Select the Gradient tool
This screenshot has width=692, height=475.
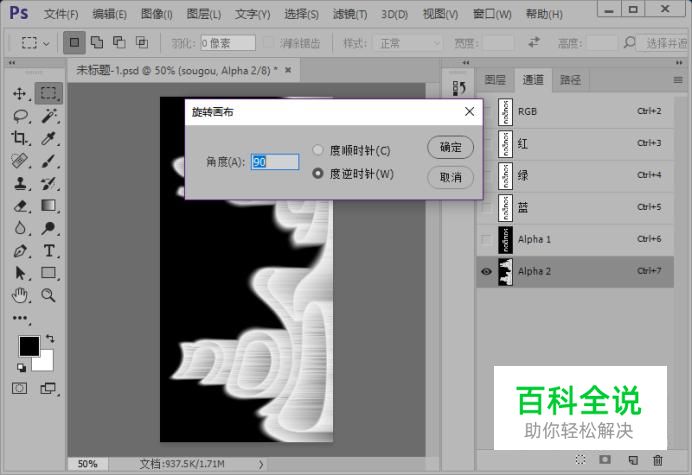click(x=49, y=205)
